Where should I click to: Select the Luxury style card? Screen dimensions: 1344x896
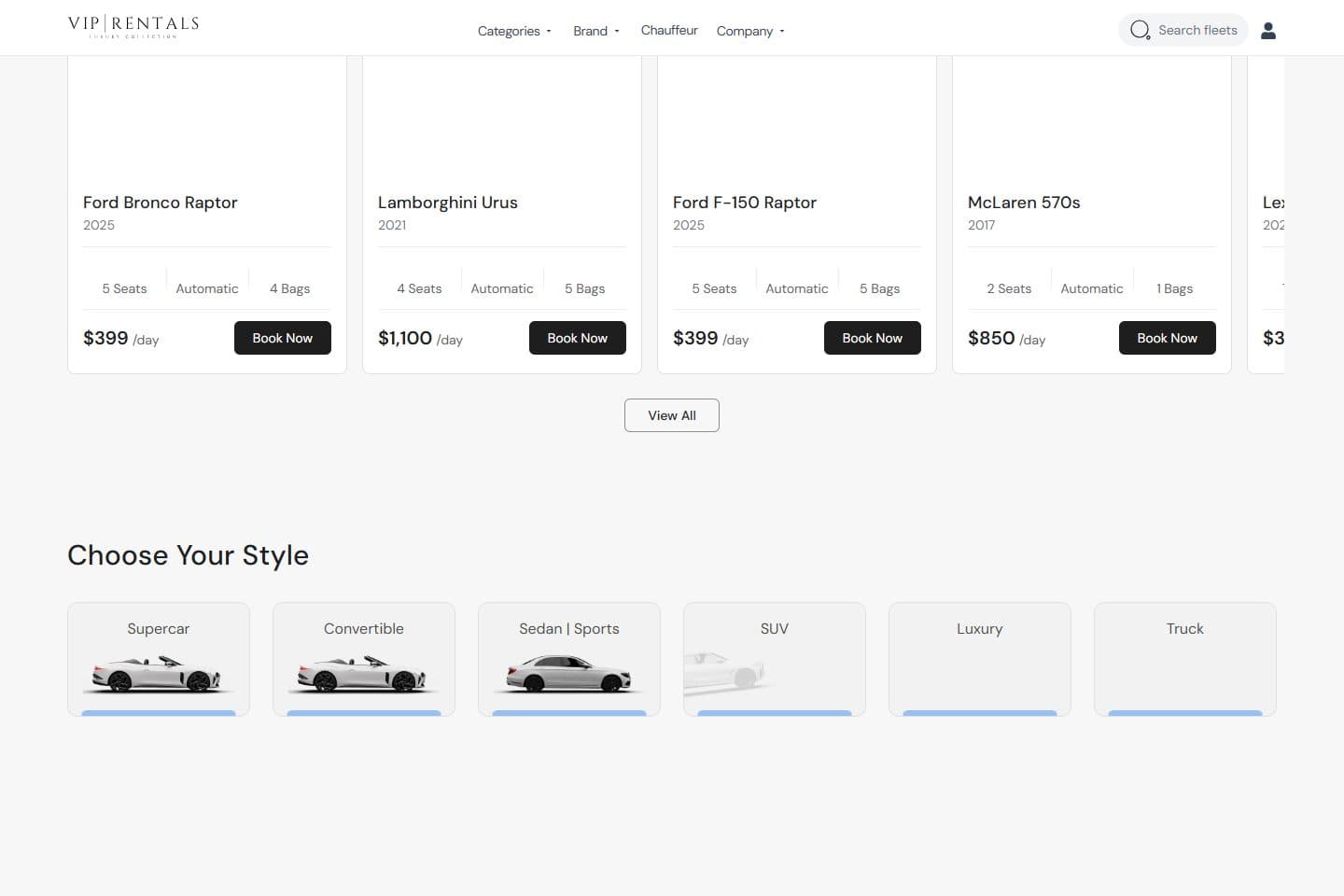[980, 659]
